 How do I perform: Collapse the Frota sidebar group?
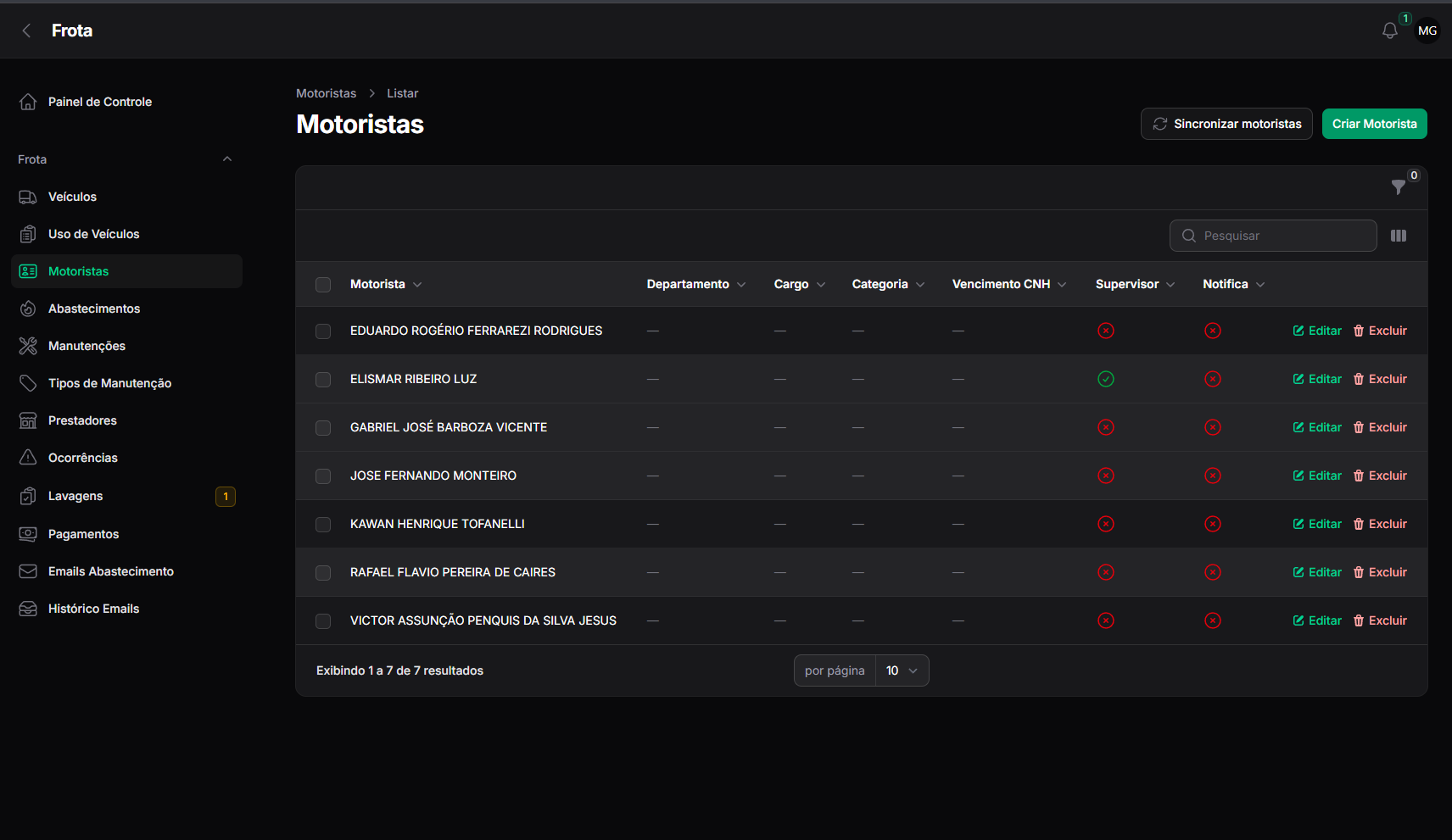[x=227, y=159]
